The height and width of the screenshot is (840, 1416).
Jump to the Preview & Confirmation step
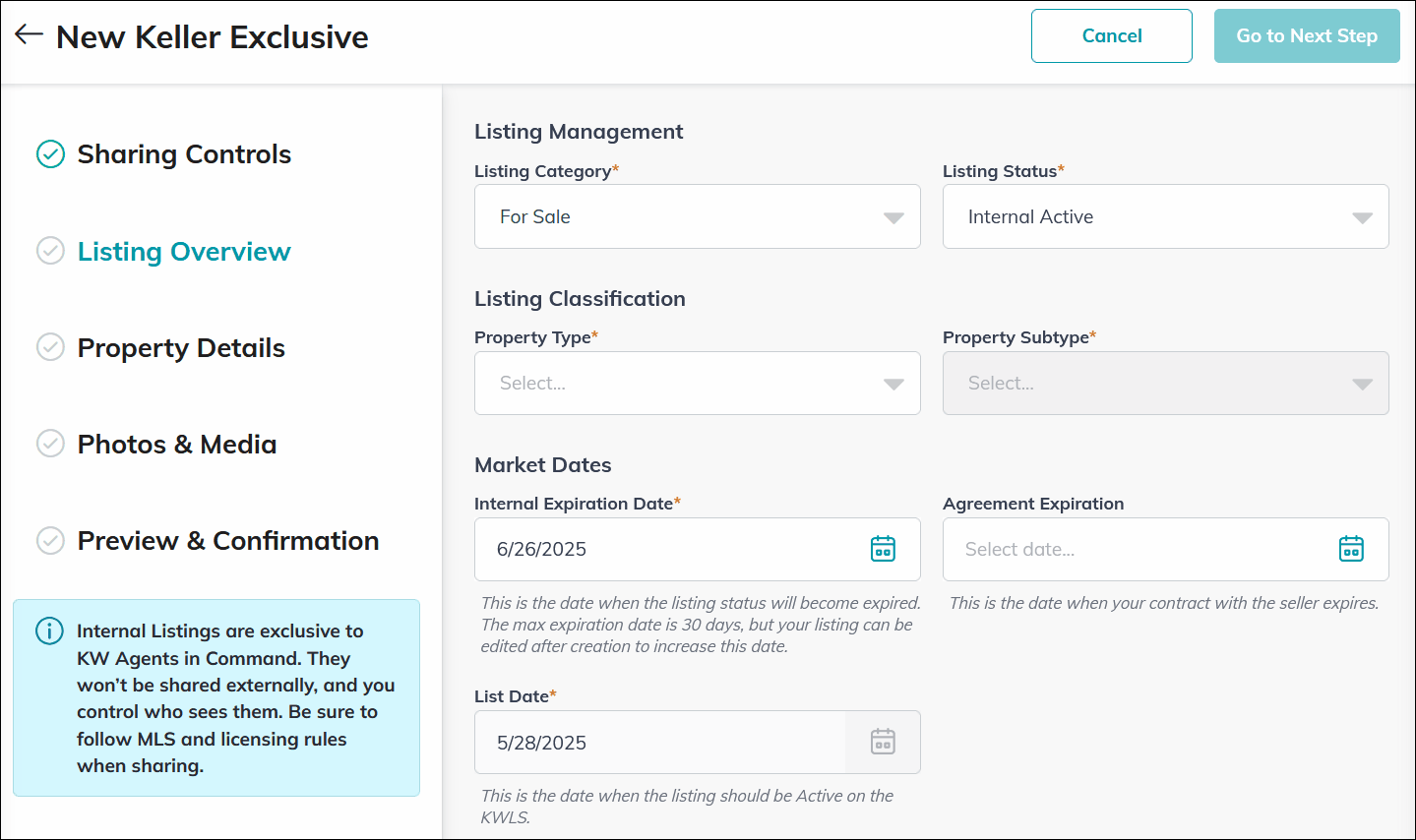point(228,541)
